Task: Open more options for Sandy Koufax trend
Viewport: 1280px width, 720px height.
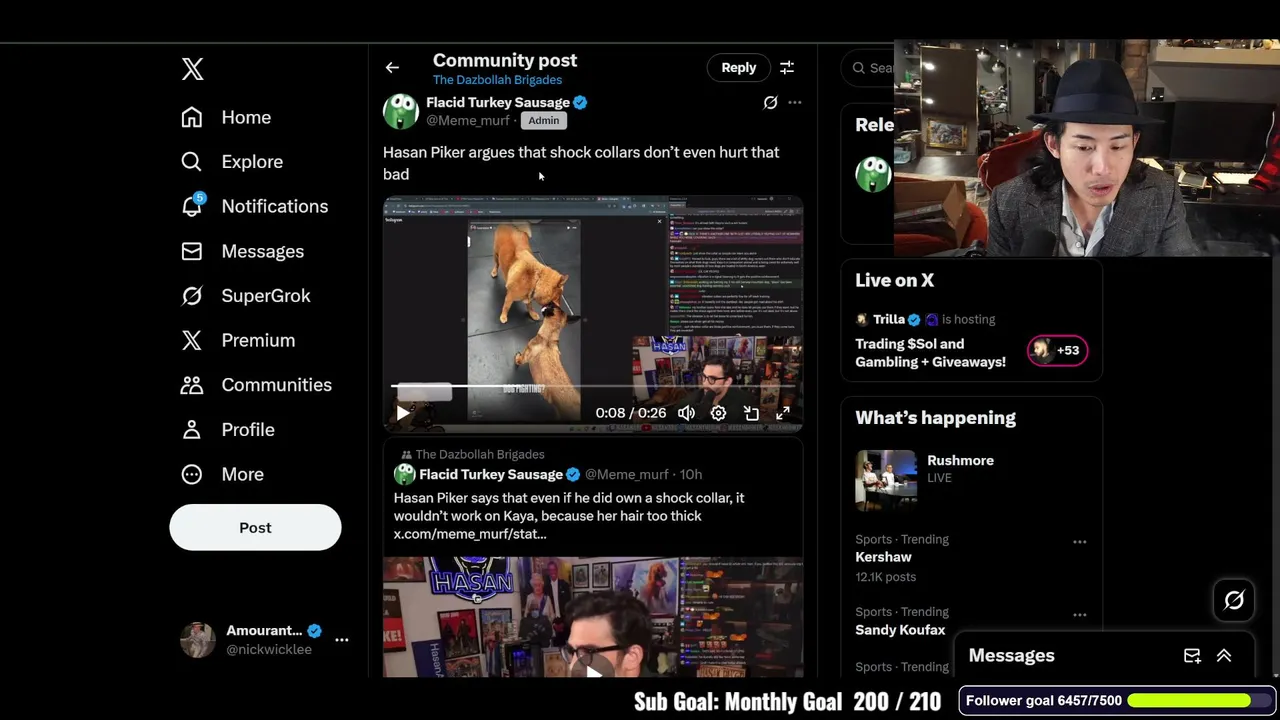Action: click(1080, 615)
